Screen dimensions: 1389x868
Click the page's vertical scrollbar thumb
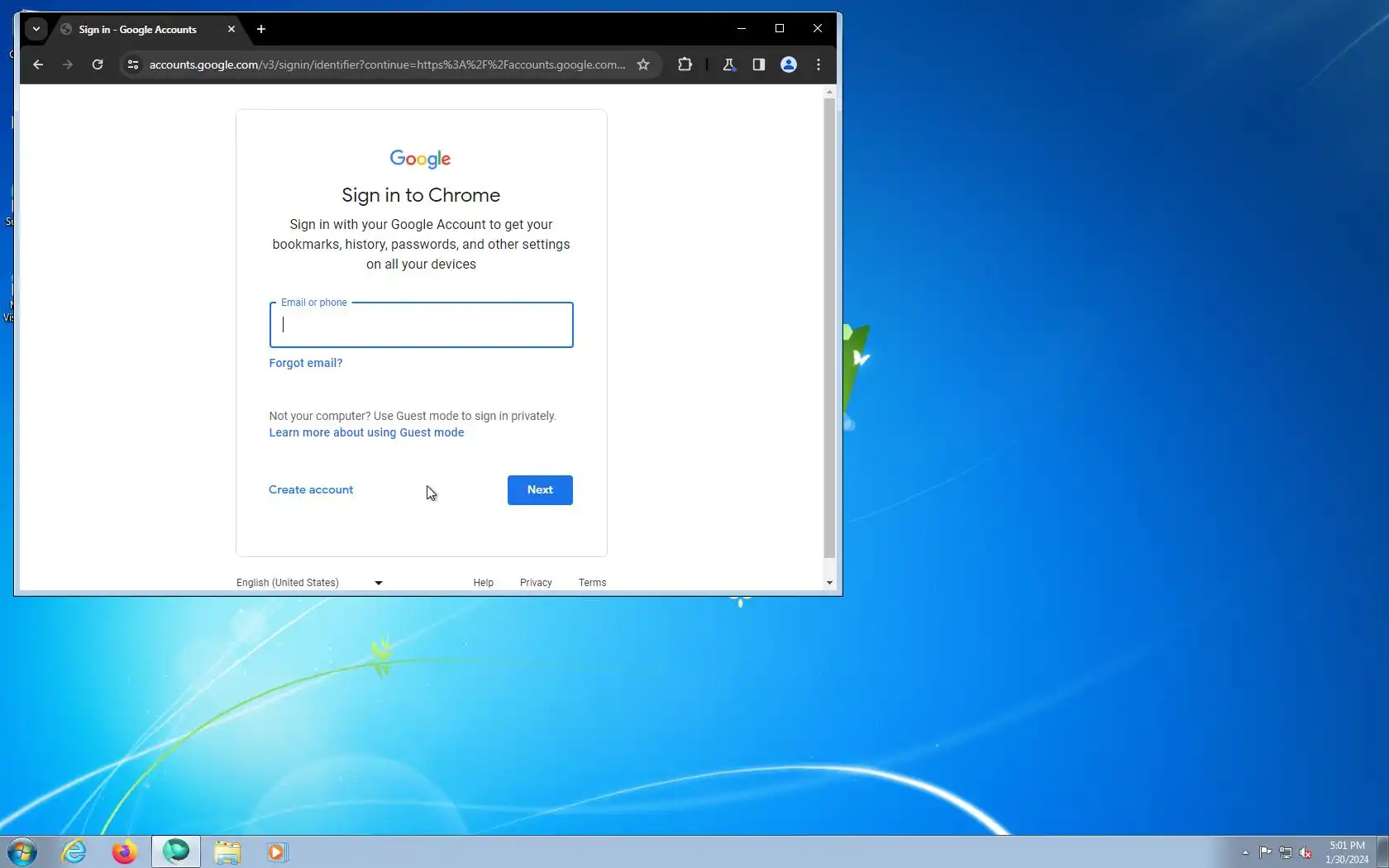(829, 327)
